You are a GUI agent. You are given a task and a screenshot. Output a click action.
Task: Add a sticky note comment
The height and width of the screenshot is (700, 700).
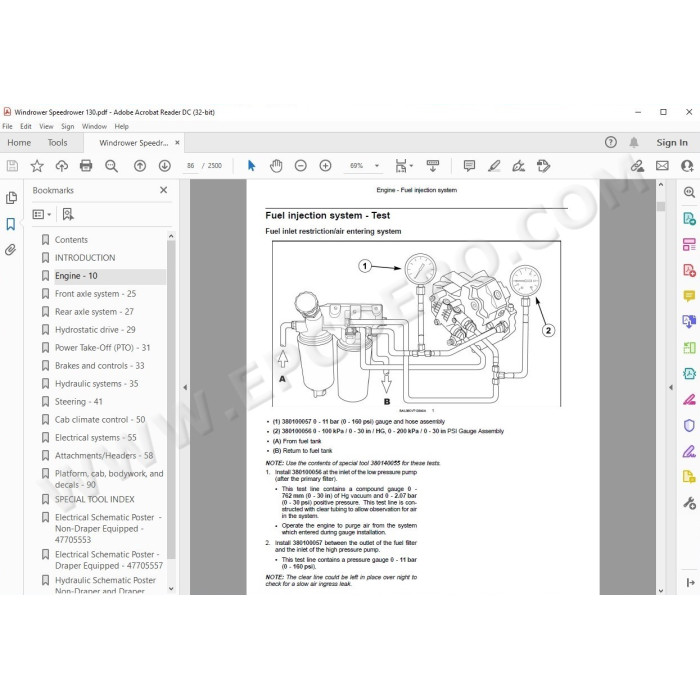469,166
